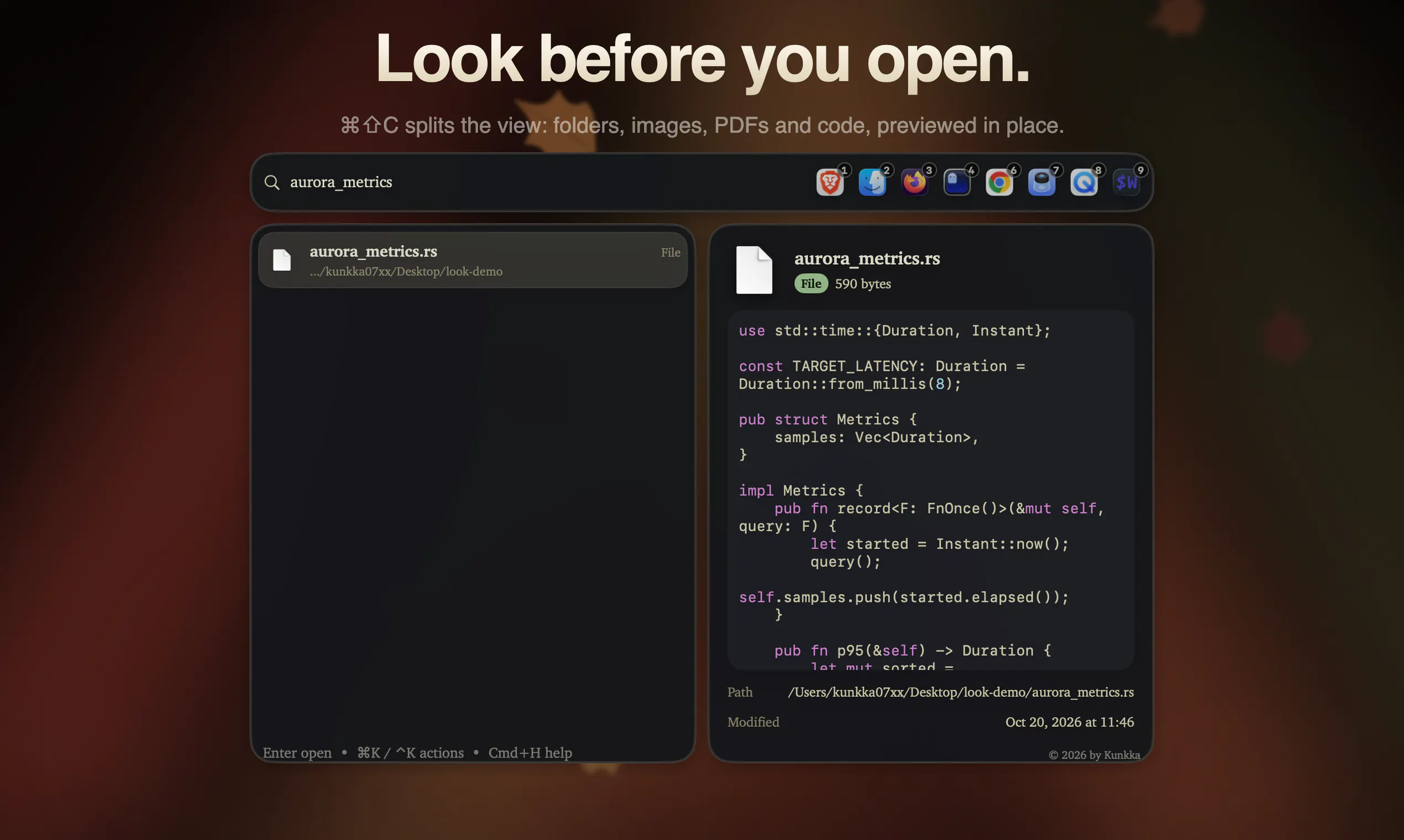Launch the Firefox shortcut icon
The height and width of the screenshot is (840, 1404).
click(x=914, y=182)
